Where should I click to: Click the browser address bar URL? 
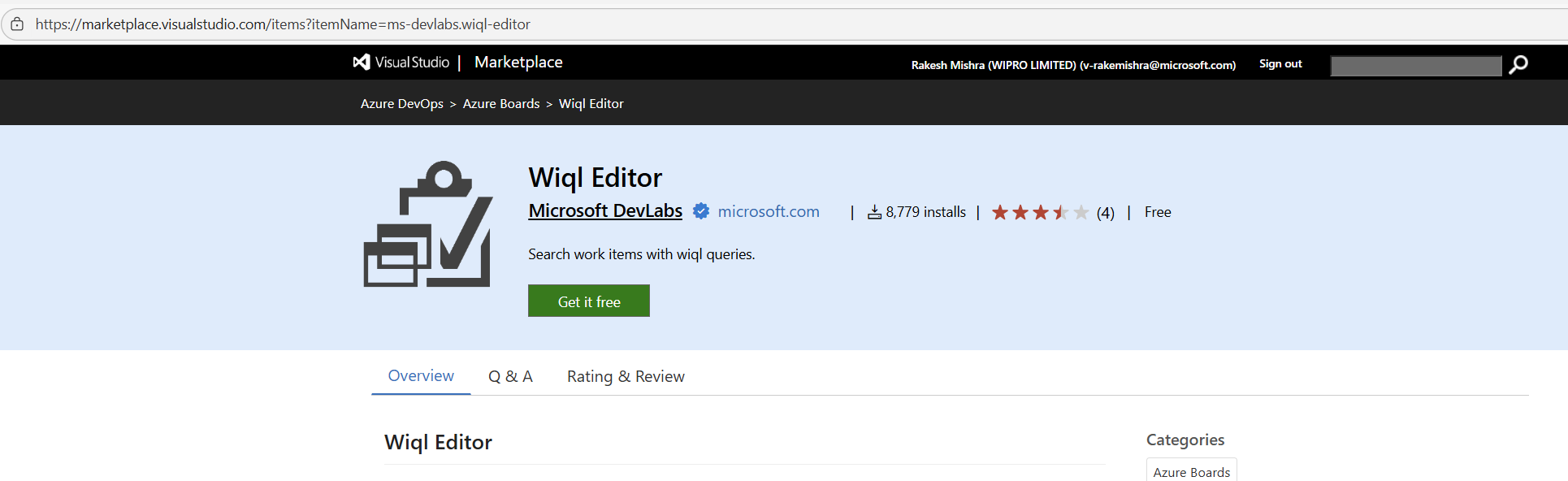point(283,24)
